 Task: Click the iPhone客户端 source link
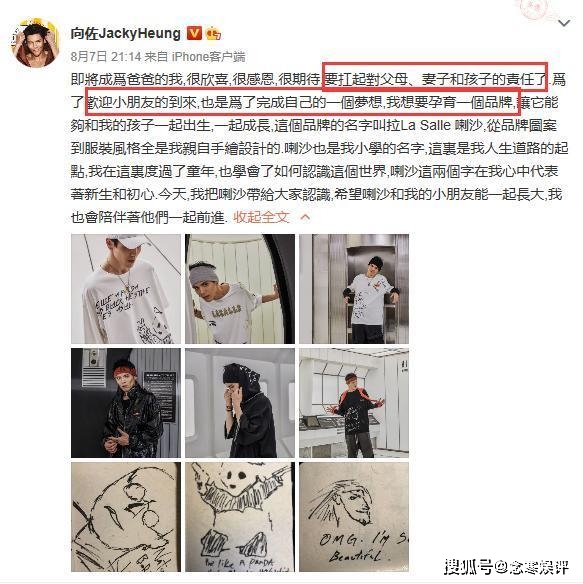click(x=208, y=57)
